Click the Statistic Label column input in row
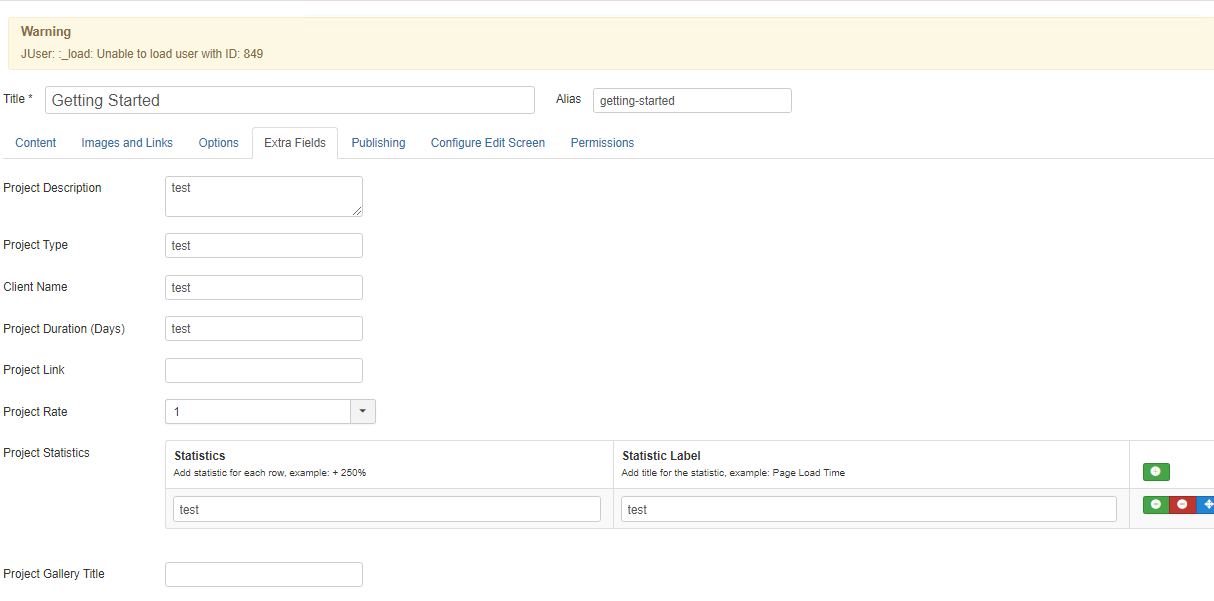Screen dimensions: 1214x601 click(869, 509)
